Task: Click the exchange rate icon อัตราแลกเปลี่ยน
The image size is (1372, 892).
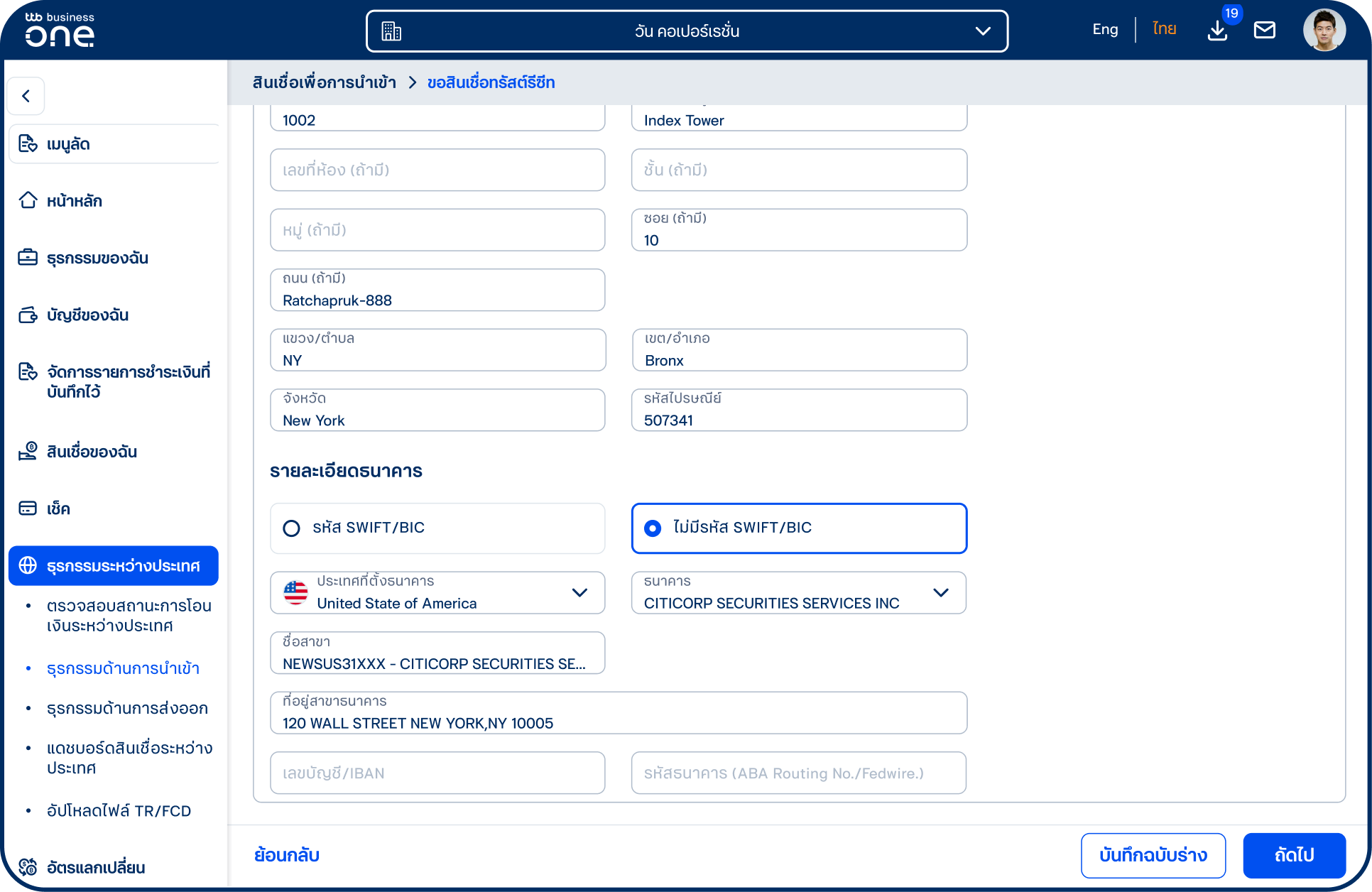Action: (x=28, y=866)
